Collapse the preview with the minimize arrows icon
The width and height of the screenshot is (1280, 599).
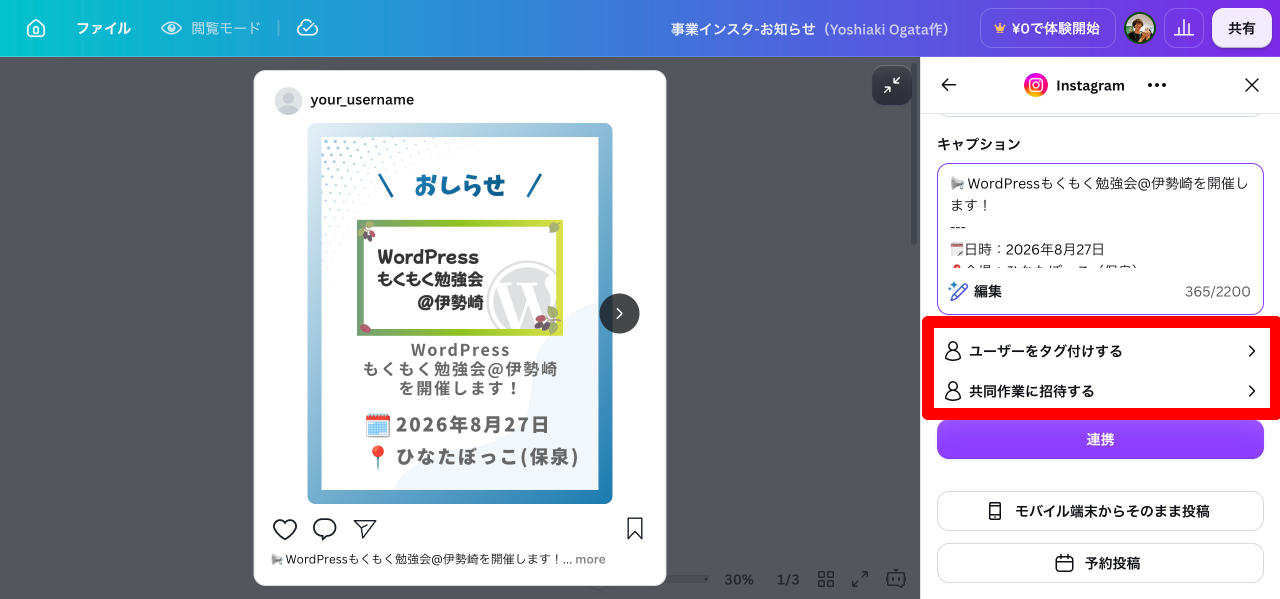click(891, 86)
